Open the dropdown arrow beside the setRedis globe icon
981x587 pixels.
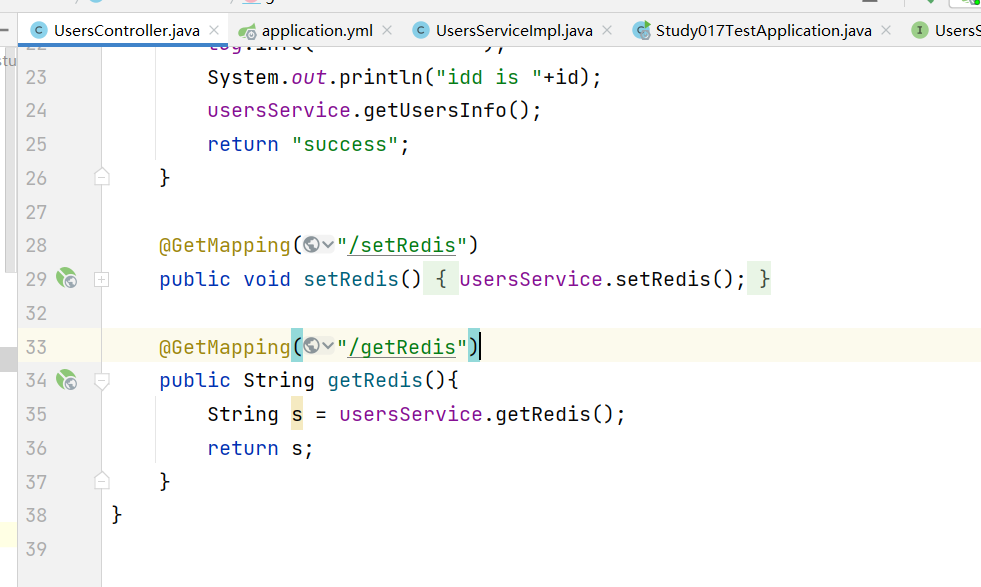pos(329,245)
